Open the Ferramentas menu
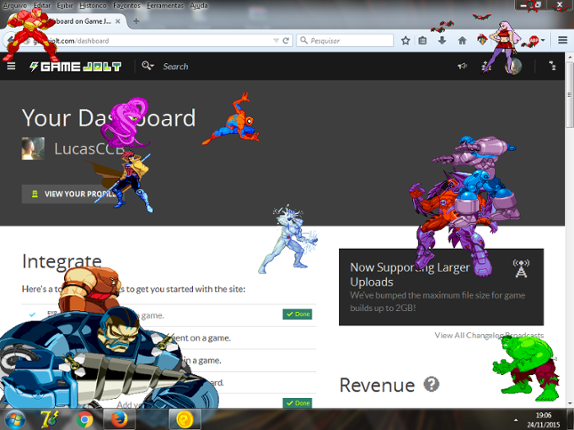Screen dimensions: 574x430 (x=165, y=5)
